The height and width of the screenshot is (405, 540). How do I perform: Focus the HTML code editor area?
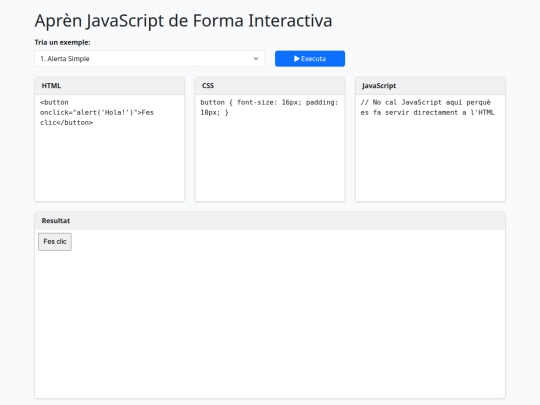coord(110,148)
